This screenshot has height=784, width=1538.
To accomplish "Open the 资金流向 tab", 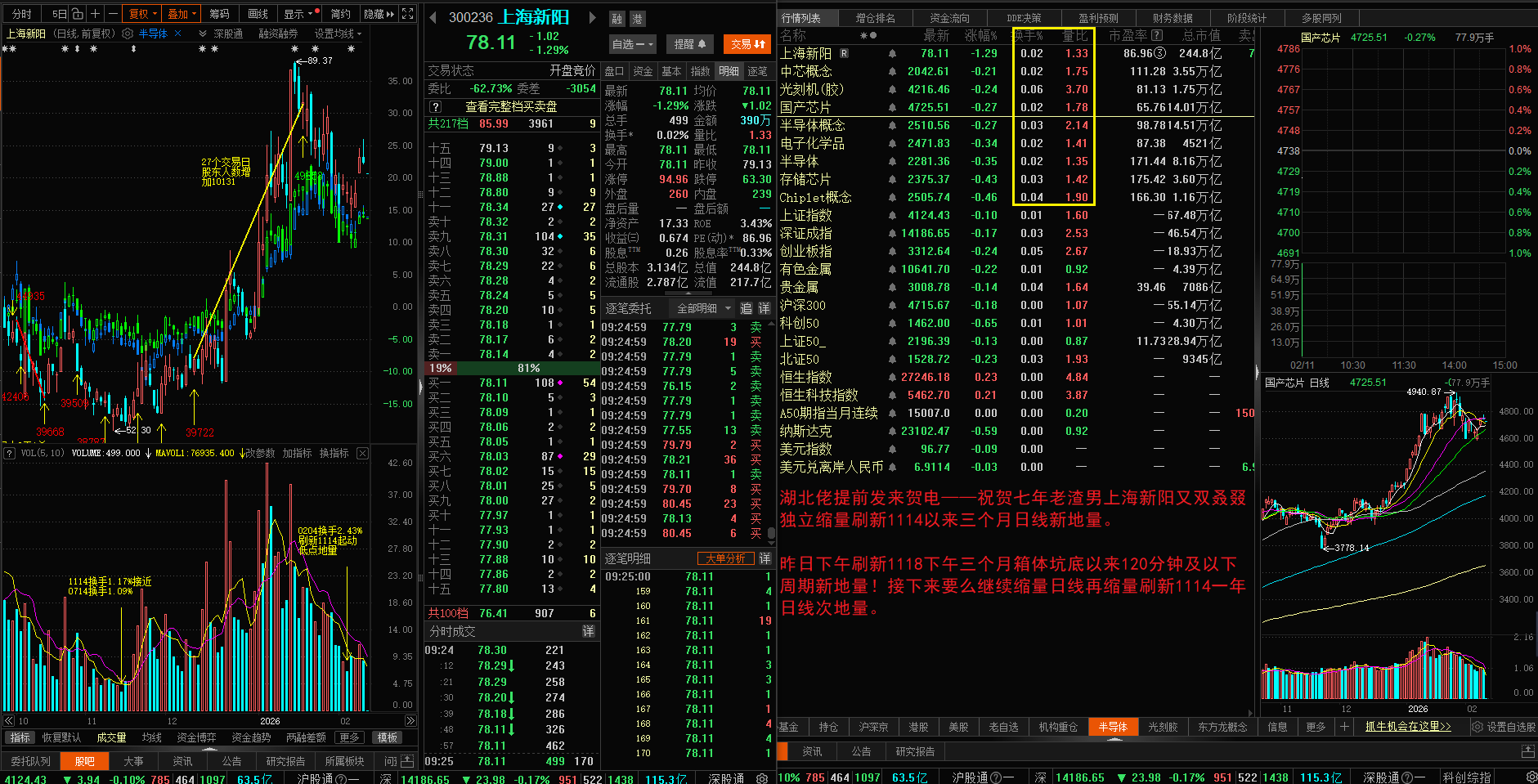I will (x=950, y=18).
